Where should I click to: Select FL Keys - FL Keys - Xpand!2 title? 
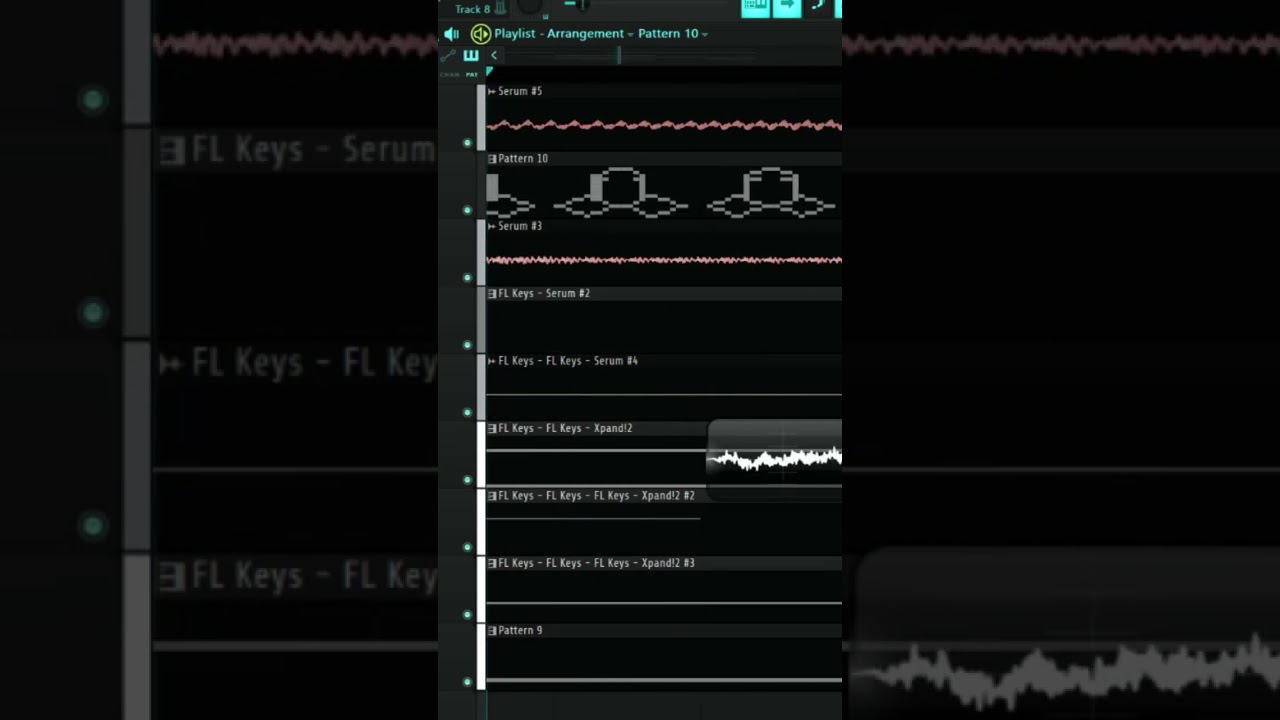click(565, 428)
